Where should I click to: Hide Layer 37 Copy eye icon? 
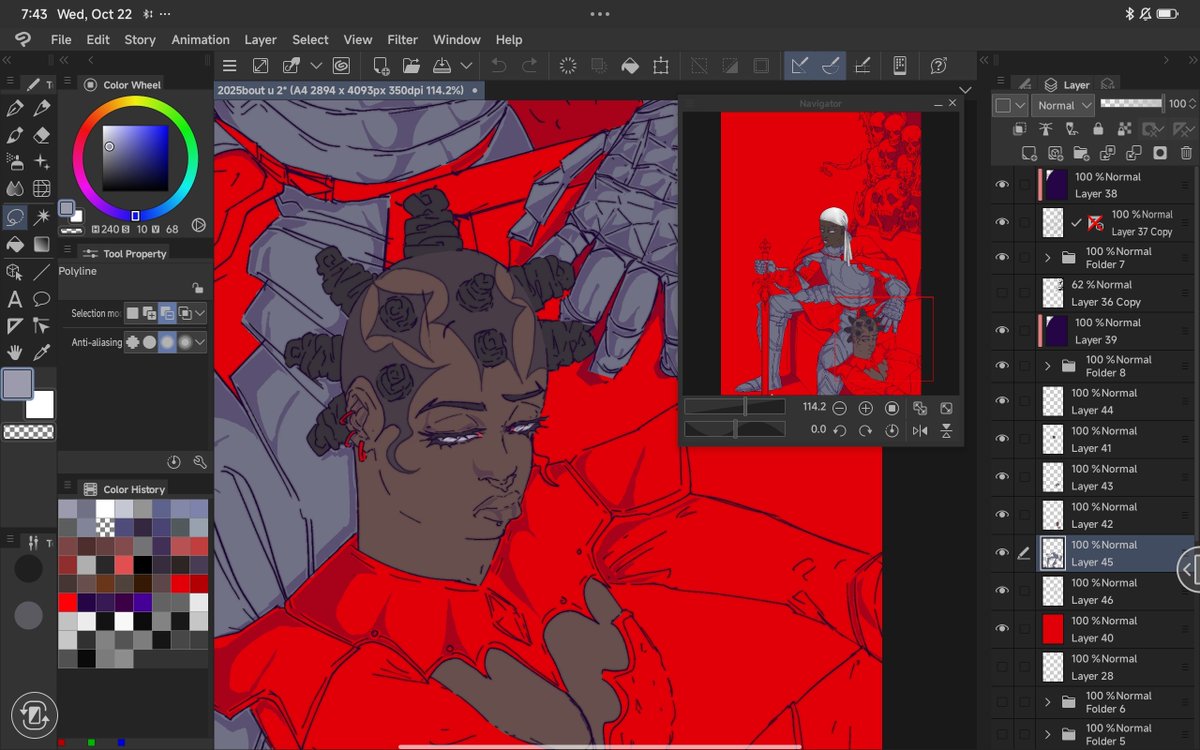pyautogui.click(x=1002, y=222)
